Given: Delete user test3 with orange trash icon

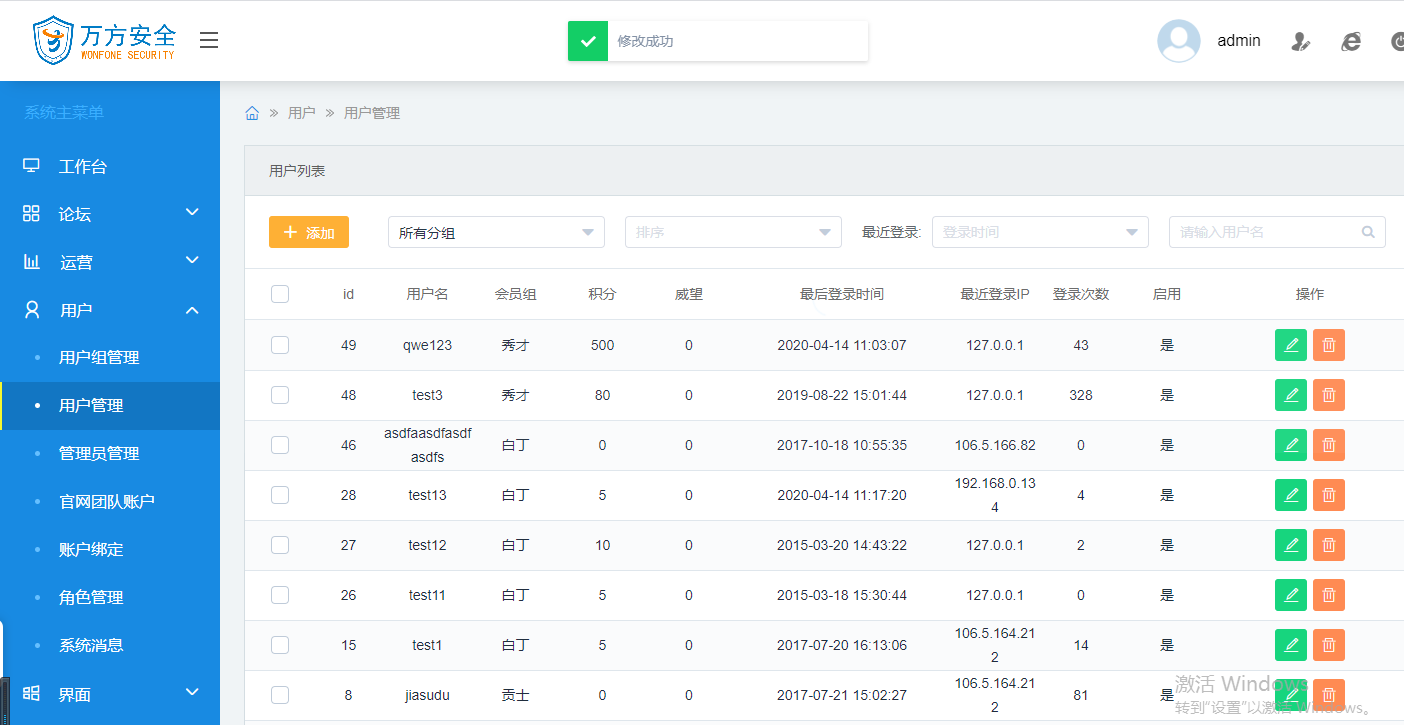Looking at the screenshot, I should click(1328, 395).
